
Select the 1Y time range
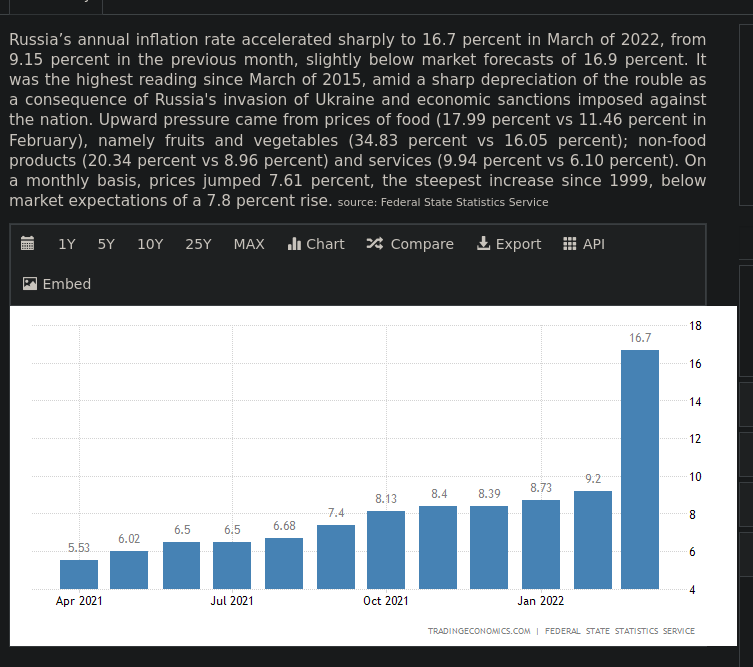click(x=67, y=244)
